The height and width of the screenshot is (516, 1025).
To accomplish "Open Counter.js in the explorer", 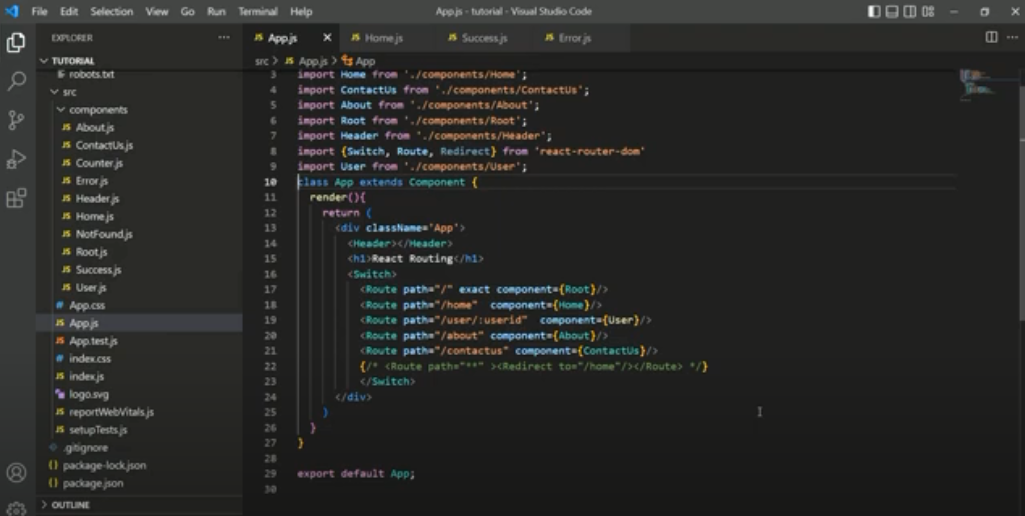I will (99, 163).
